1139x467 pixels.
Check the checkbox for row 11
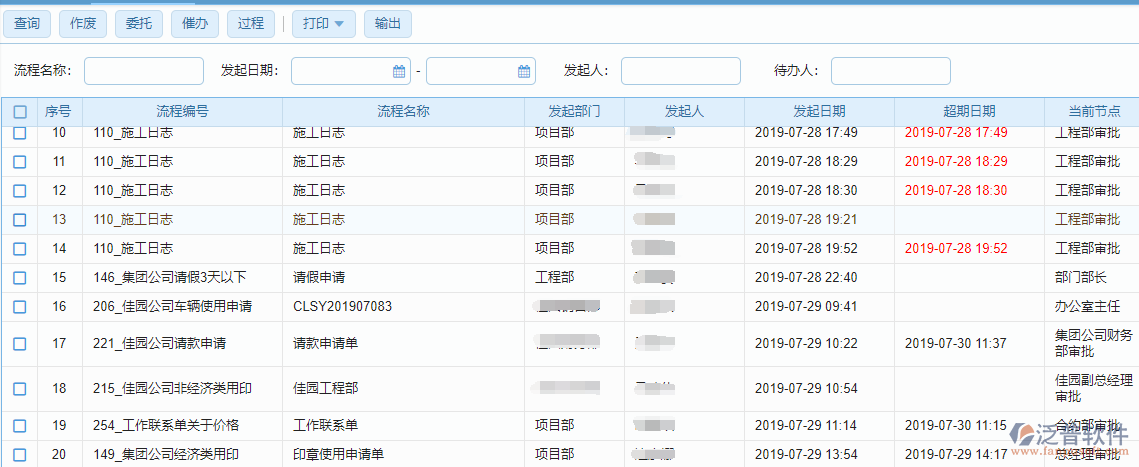20,161
